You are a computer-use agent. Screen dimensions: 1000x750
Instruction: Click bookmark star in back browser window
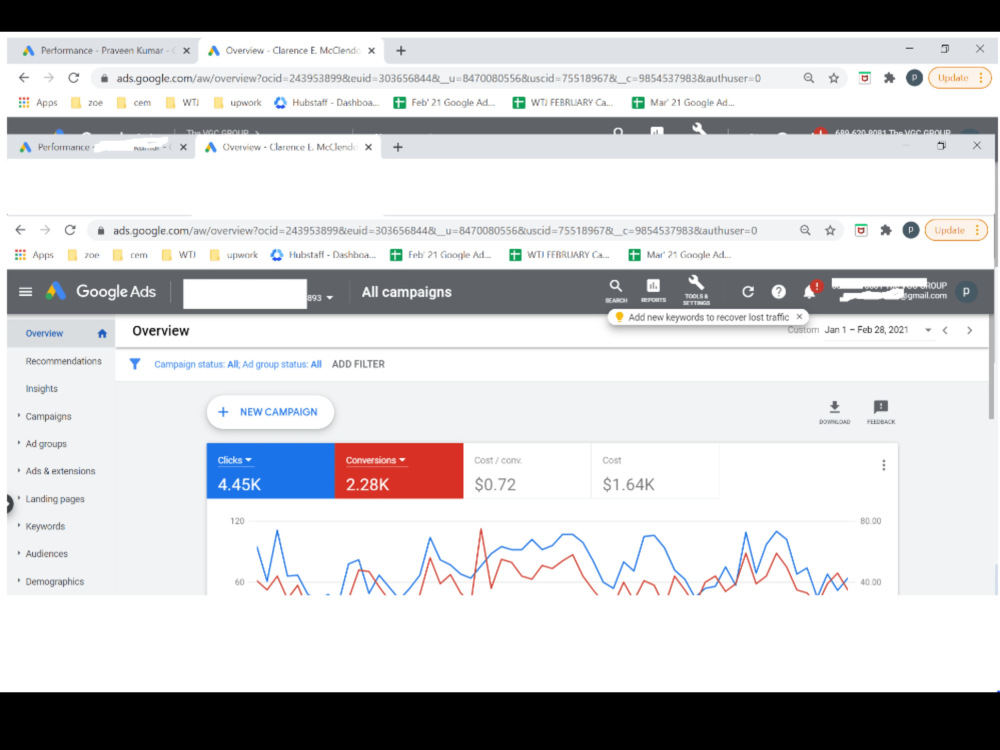[834, 78]
